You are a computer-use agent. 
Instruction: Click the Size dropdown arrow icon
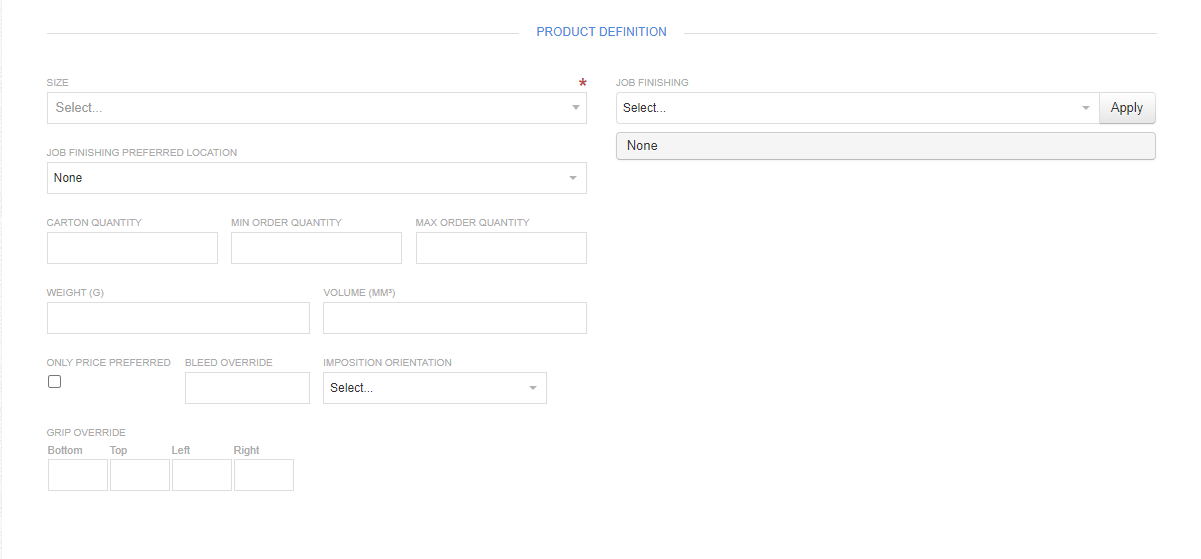(576, 108)
